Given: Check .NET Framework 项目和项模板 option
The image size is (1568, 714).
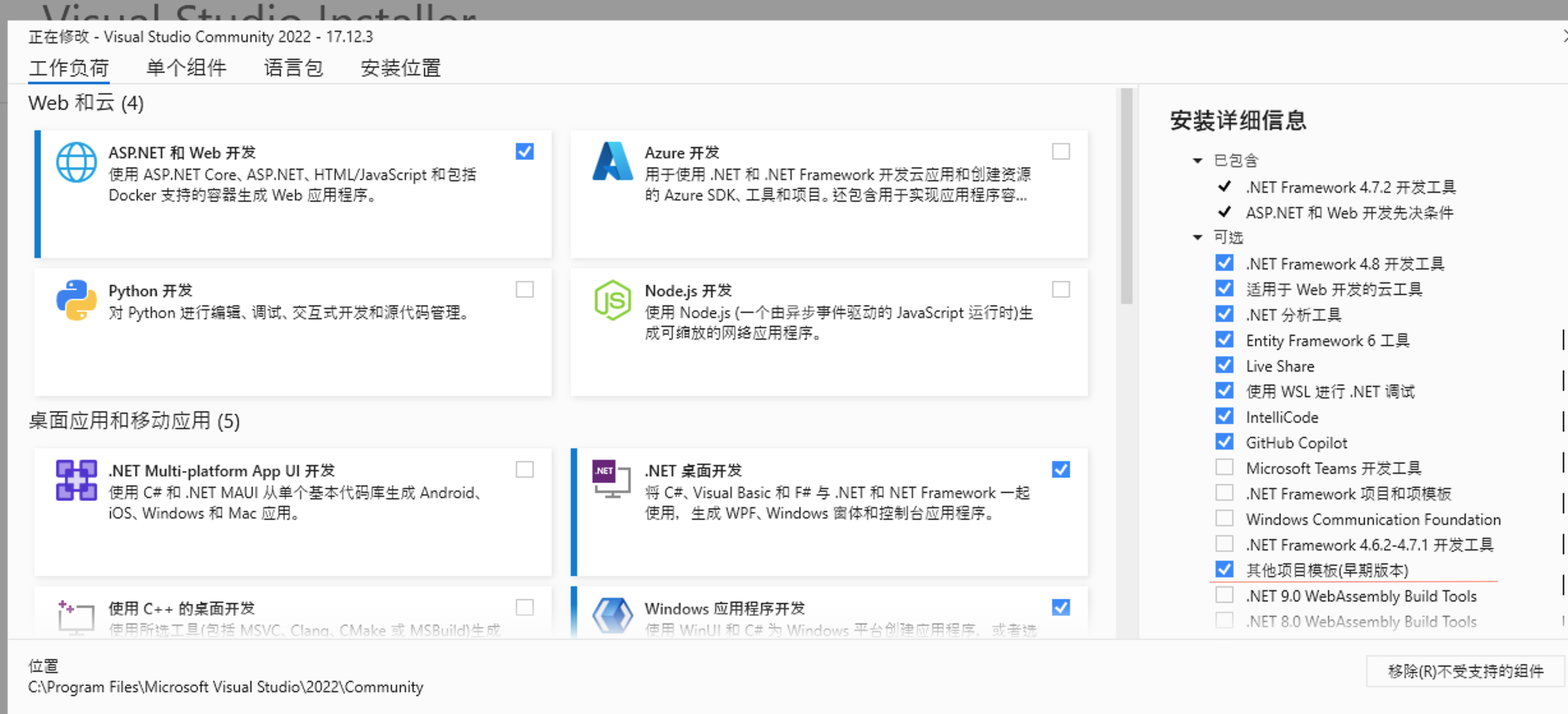Looking at the screenshot, I should (x=1225, y=493).
